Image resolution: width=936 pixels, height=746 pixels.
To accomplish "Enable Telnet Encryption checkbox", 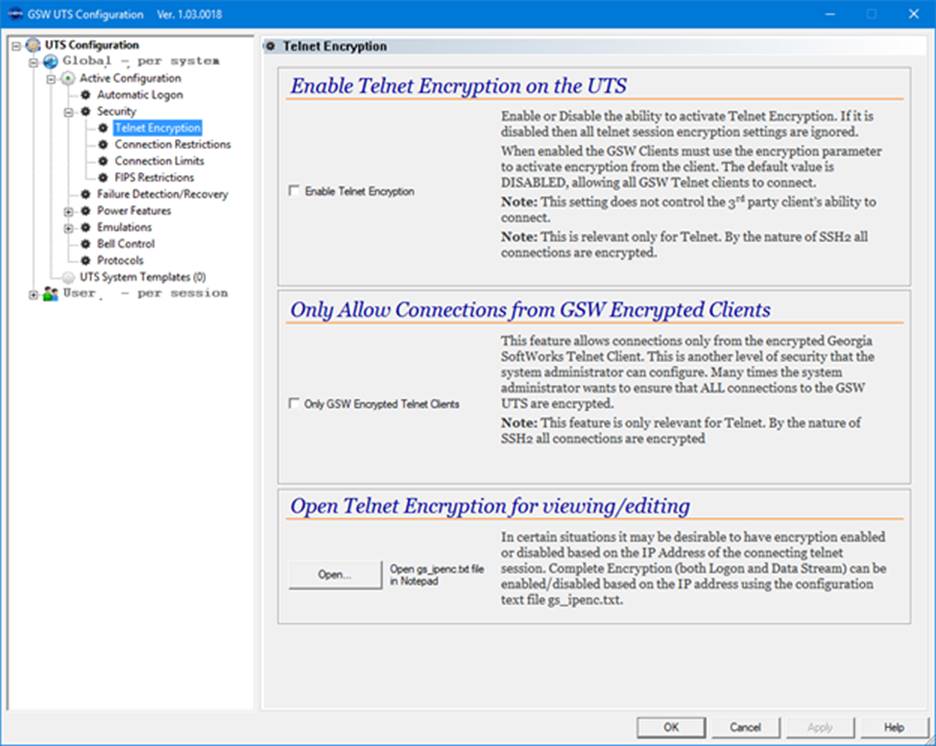I will click(x=294, y=190).
